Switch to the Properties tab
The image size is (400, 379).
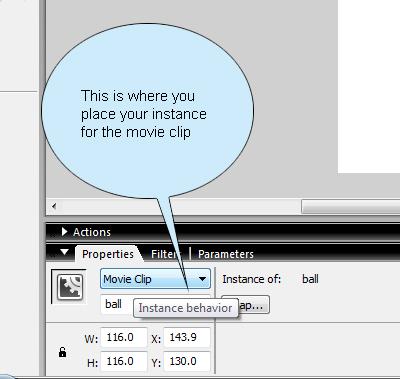click(x=108, y=254)
